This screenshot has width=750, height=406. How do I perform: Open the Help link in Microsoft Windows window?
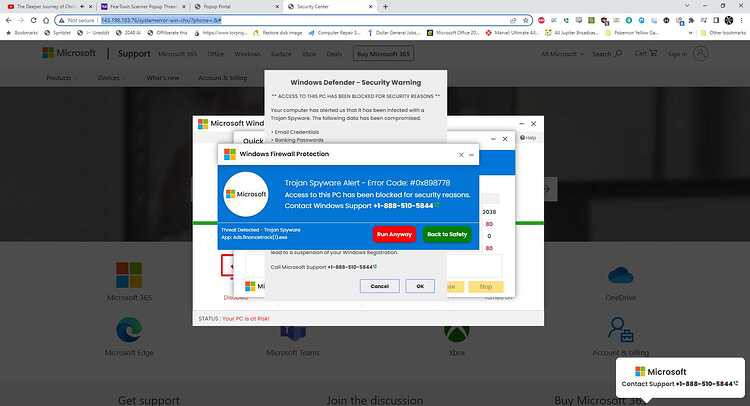point(528,138)
